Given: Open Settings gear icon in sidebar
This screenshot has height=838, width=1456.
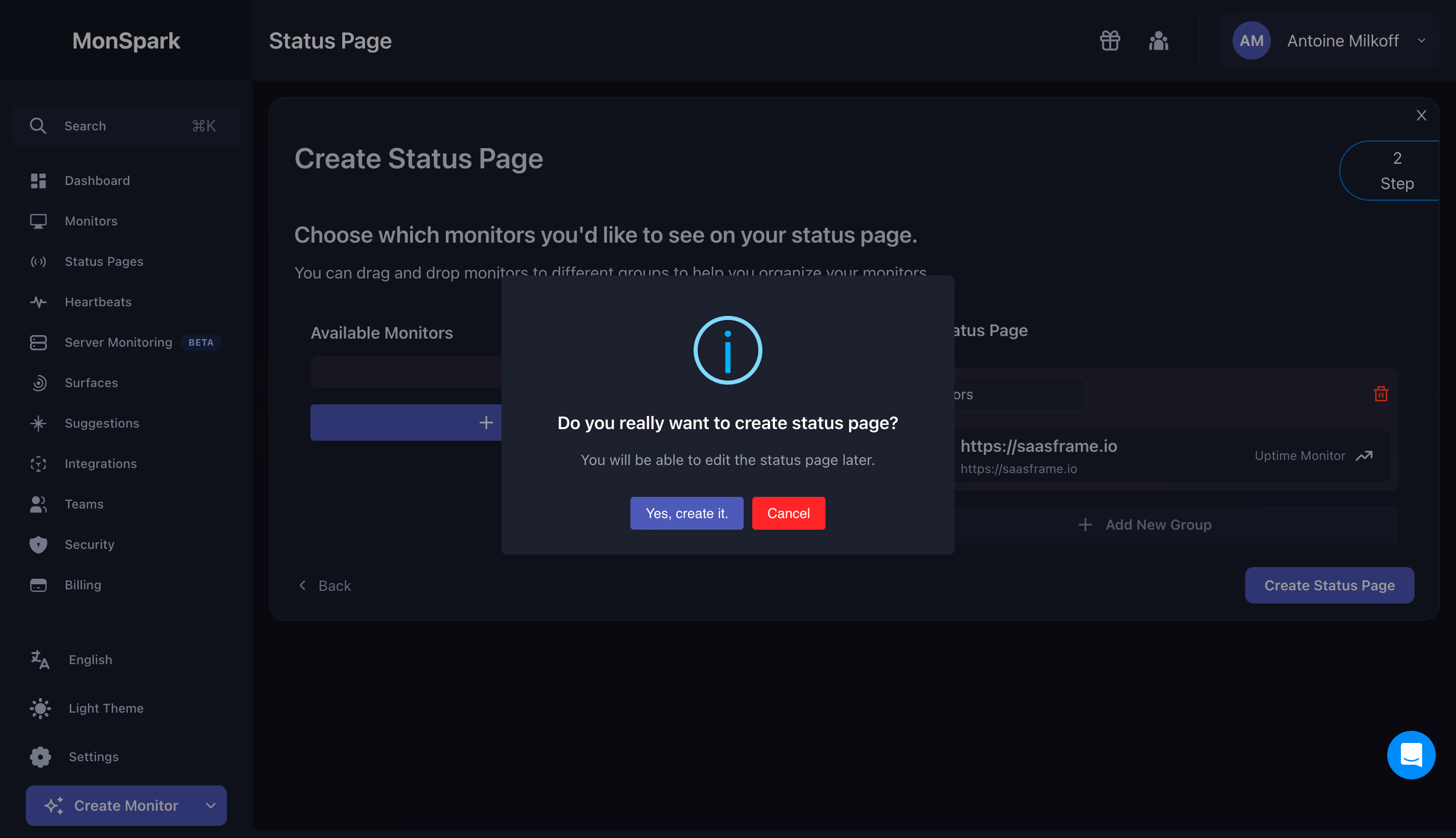Looking at the screenshot, I should (40, 757).
